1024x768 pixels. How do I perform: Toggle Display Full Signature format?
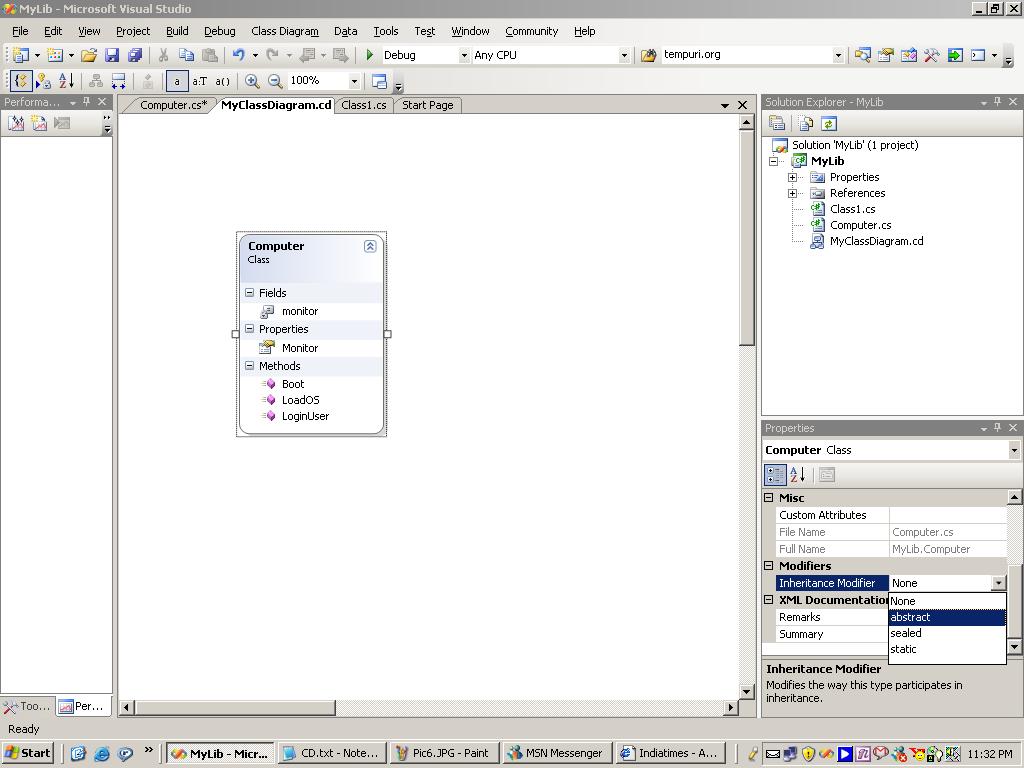coord(223,81)
